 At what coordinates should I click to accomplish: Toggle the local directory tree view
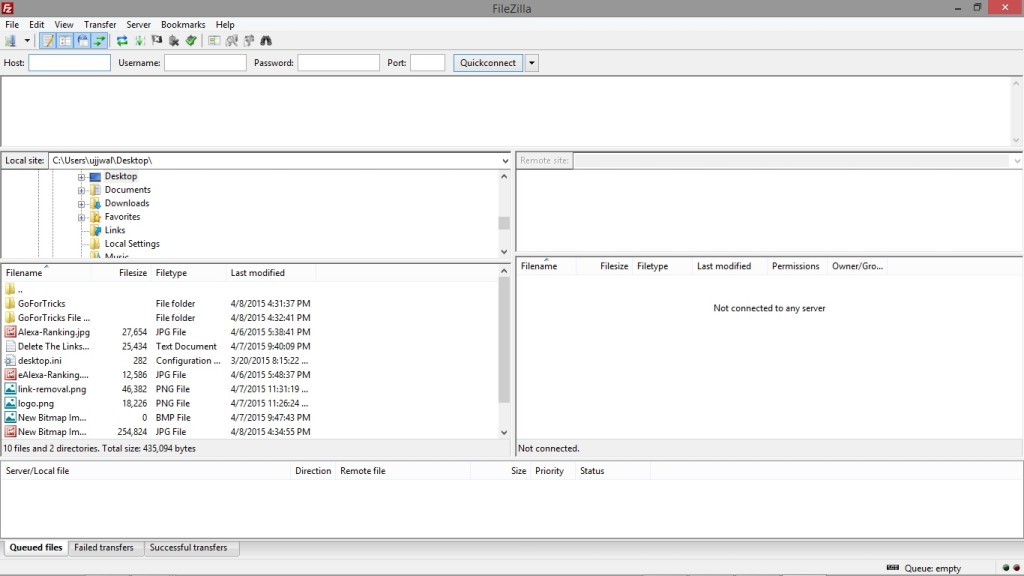tap(65, 40)
